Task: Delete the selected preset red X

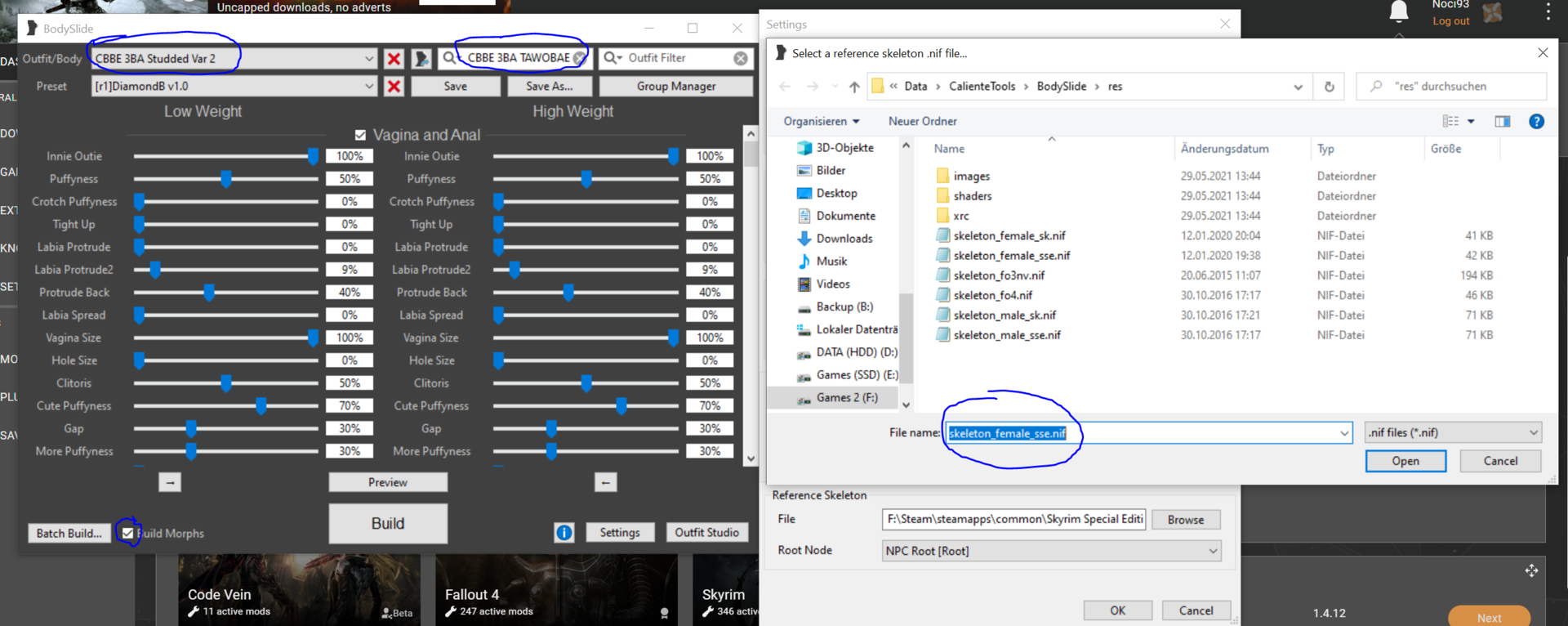Action: (394, 86)
